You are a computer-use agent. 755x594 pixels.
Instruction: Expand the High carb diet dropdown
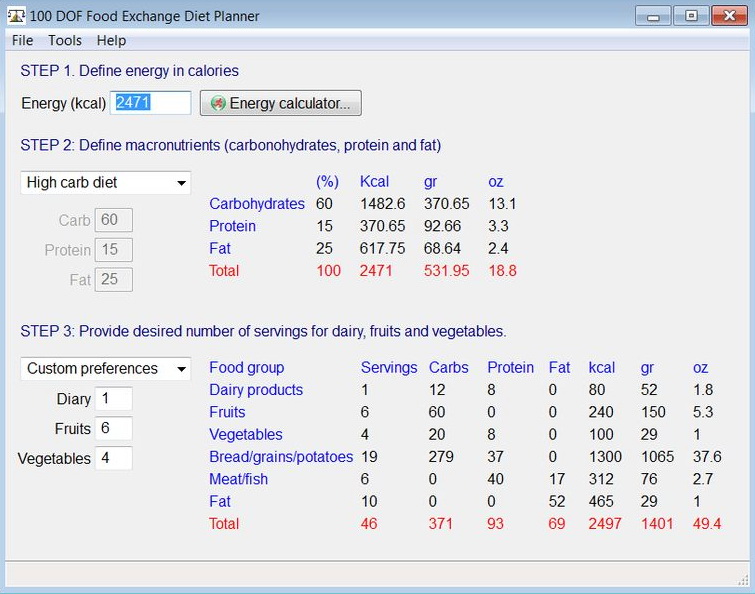click(x=181, y=183)
